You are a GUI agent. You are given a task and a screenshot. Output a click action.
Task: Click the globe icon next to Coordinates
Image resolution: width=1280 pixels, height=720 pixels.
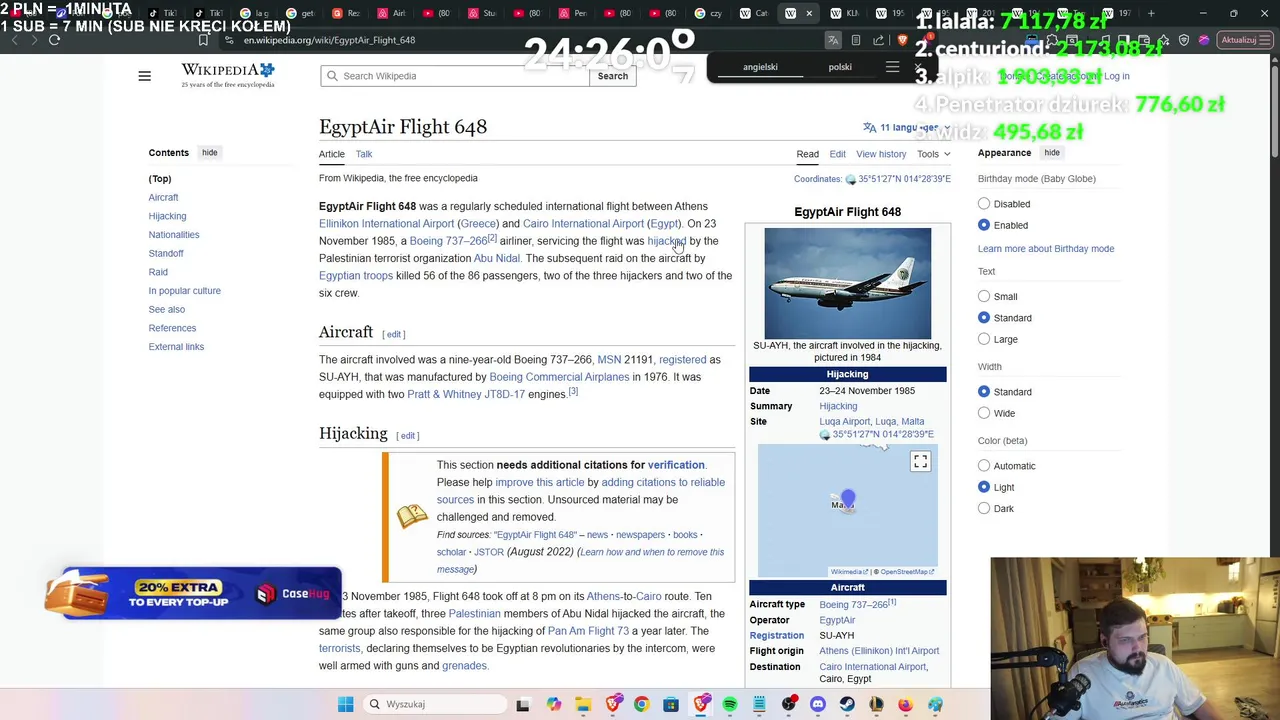(x=850, y=179)
